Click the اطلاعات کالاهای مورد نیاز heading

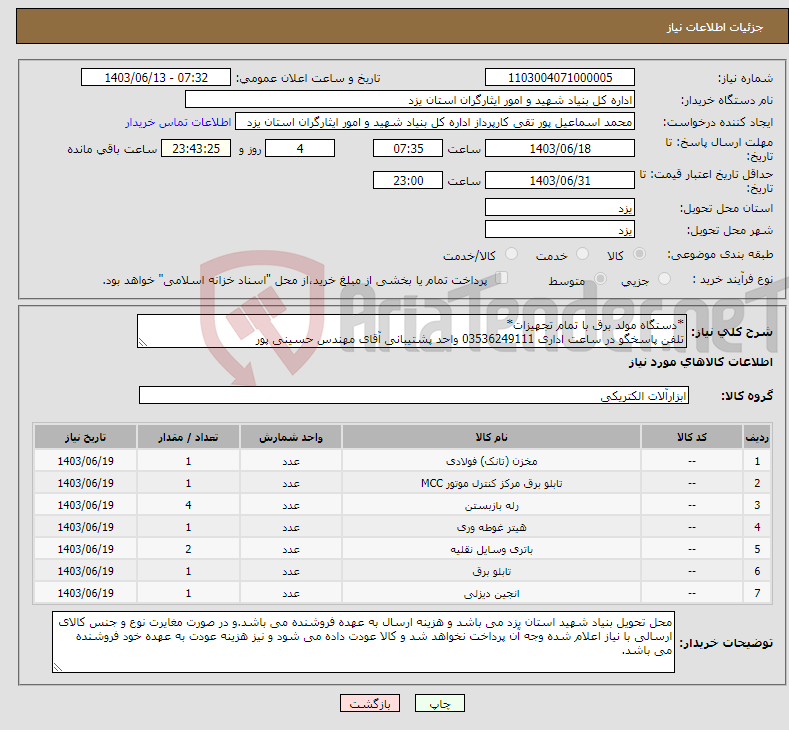tap(700, 362)
